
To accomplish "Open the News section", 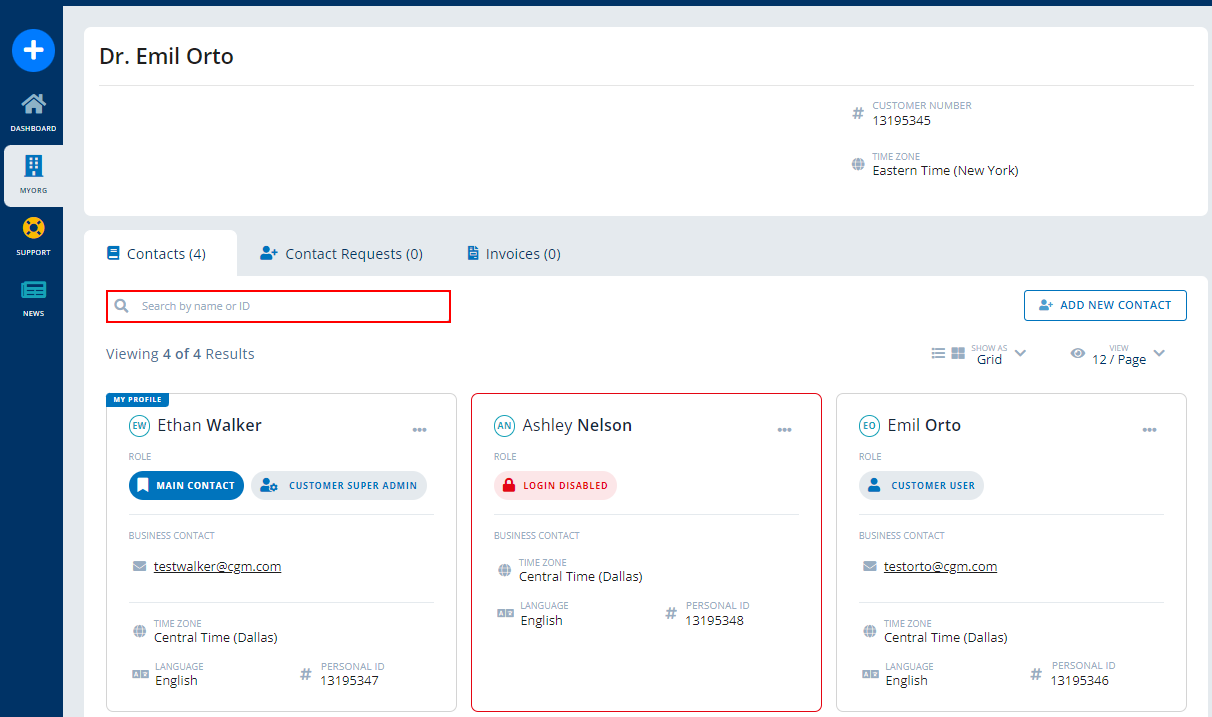I will [33, 297].
